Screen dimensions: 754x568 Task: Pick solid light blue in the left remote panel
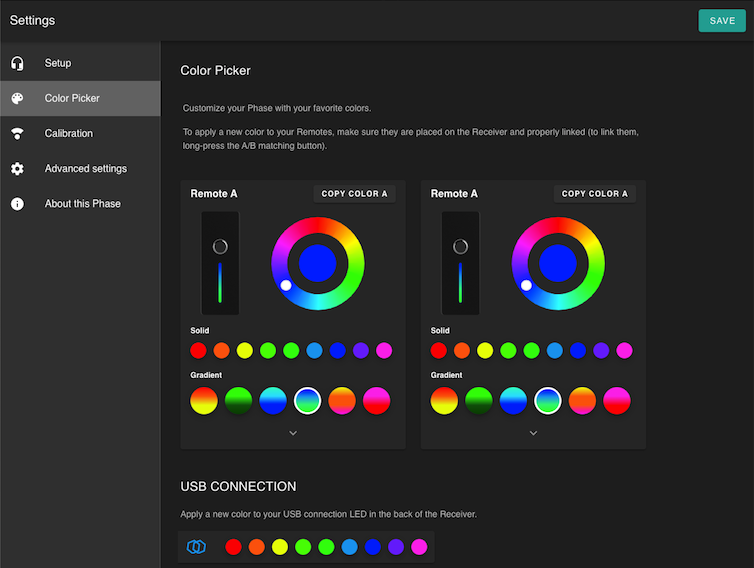(314, 351)
